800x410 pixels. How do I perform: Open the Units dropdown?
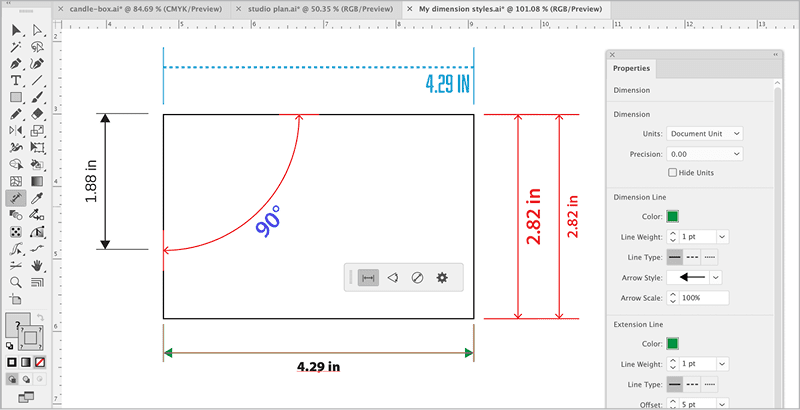point(704,133)
